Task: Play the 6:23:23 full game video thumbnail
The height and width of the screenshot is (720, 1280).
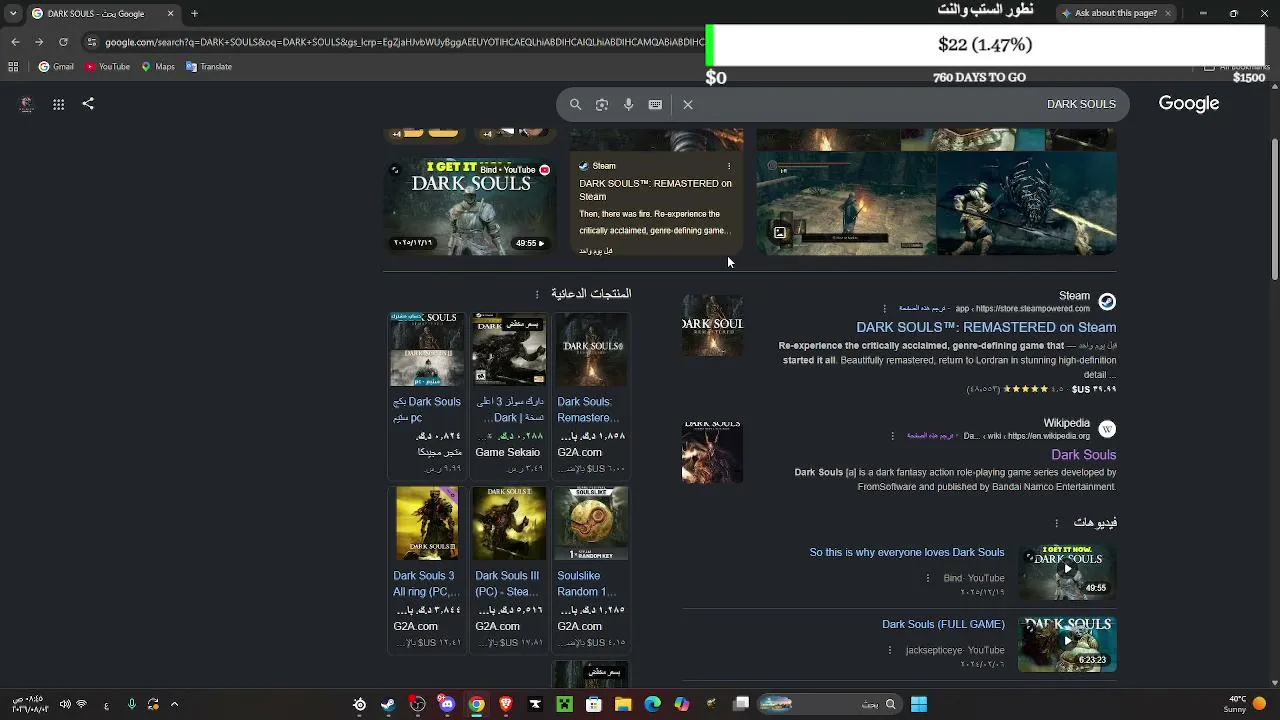Action: pyautogui.click(x=1067, y=643)
